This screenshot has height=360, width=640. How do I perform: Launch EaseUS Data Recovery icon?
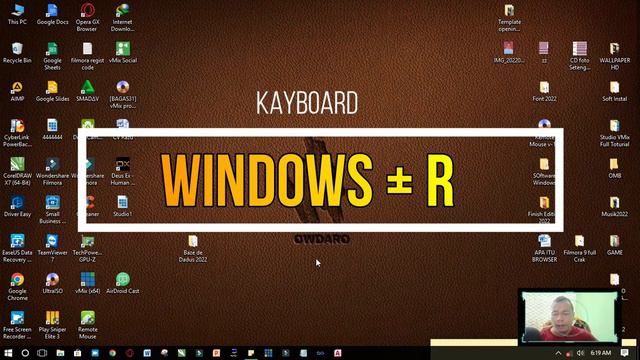[17, 248]
